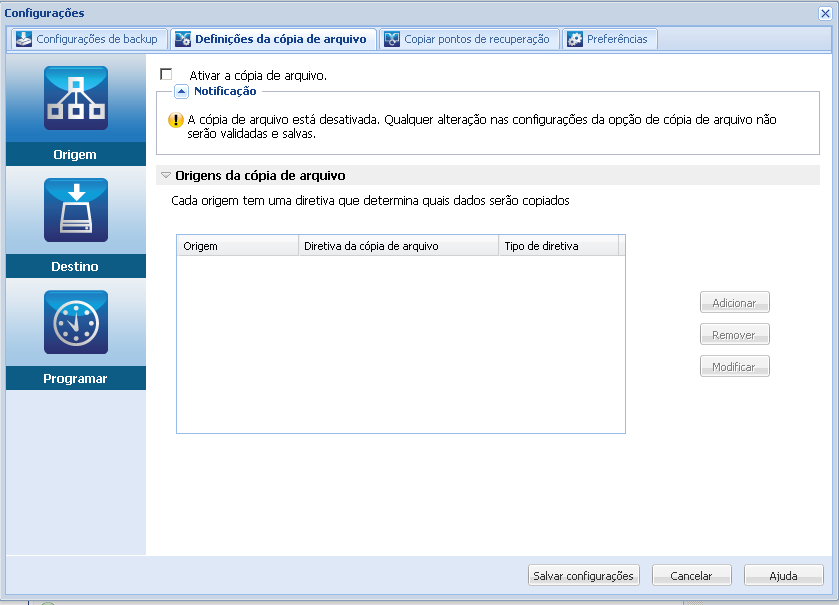The image size is (839, 605).
Task: Click the copy recovery points tab icon
Action: (x=392, y=39)
